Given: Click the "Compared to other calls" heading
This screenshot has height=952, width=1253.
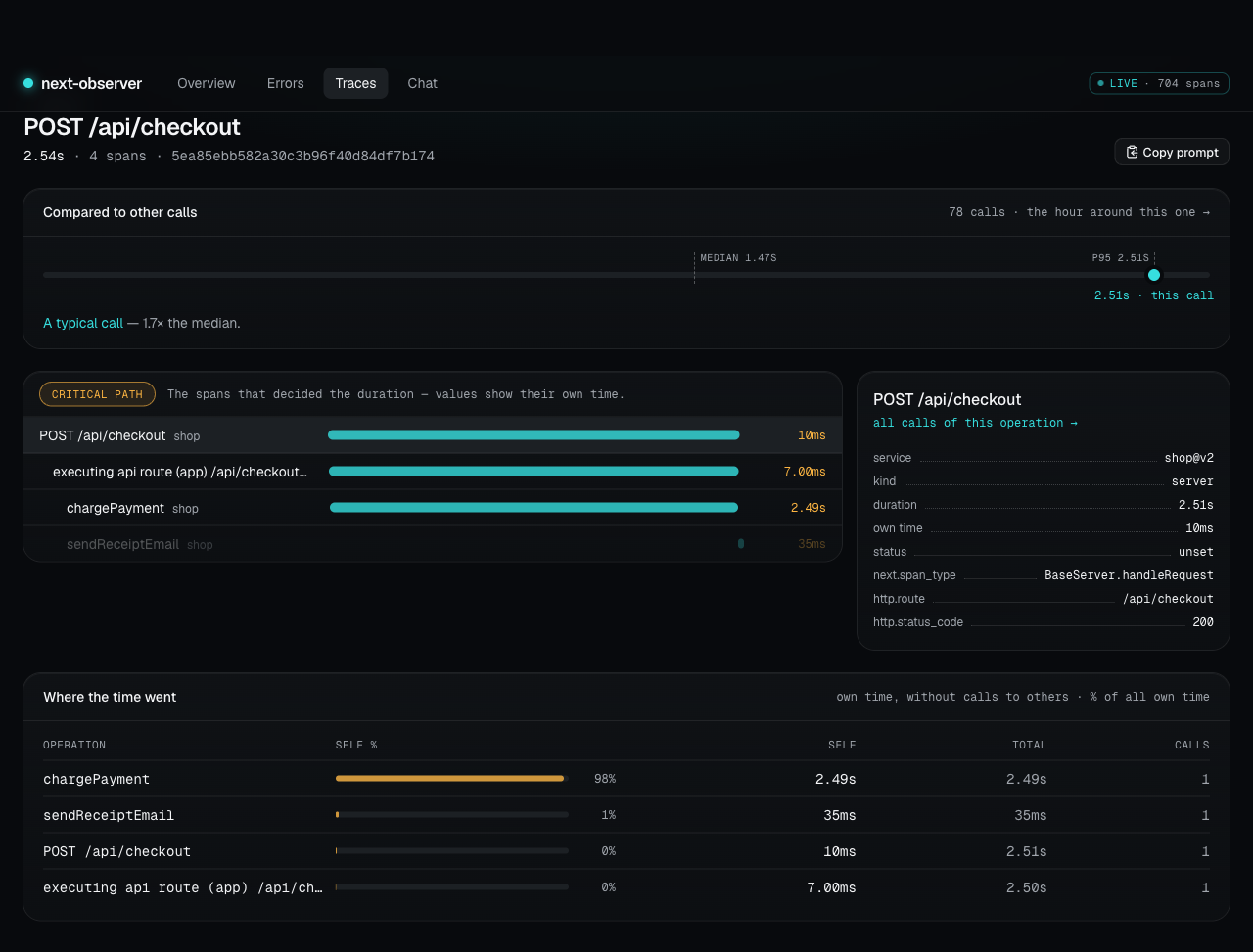Looking at the screenshot, I should (x=120, y=212).
